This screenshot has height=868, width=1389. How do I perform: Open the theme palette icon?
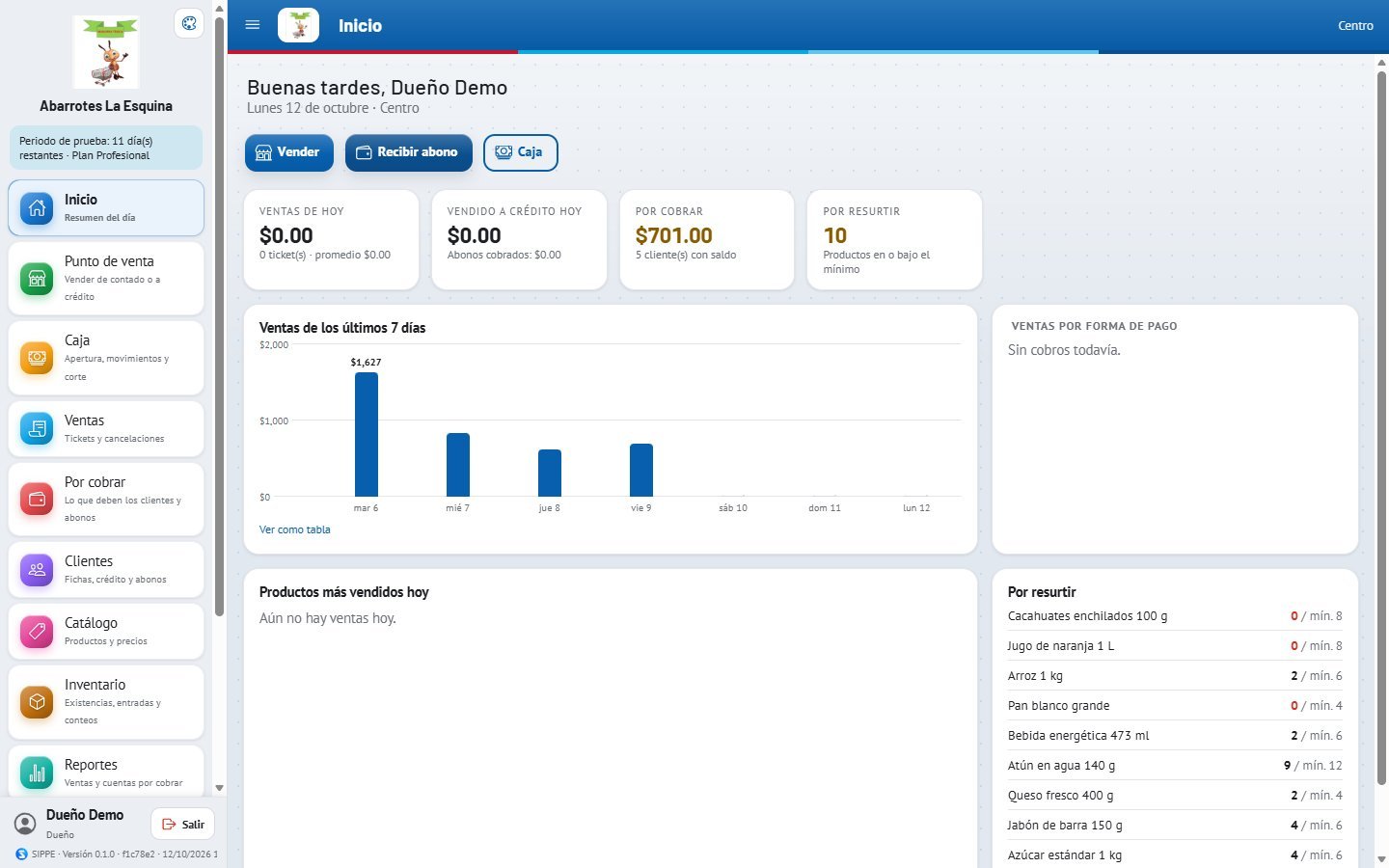[189, 24]
